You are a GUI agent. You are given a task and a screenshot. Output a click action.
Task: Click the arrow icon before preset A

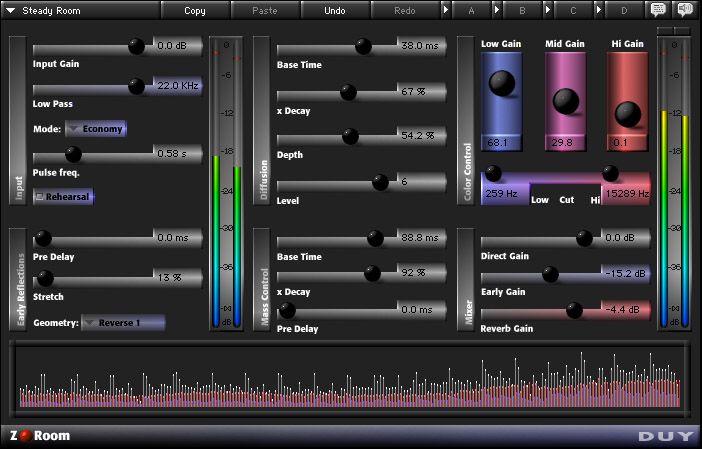[446, 10]
